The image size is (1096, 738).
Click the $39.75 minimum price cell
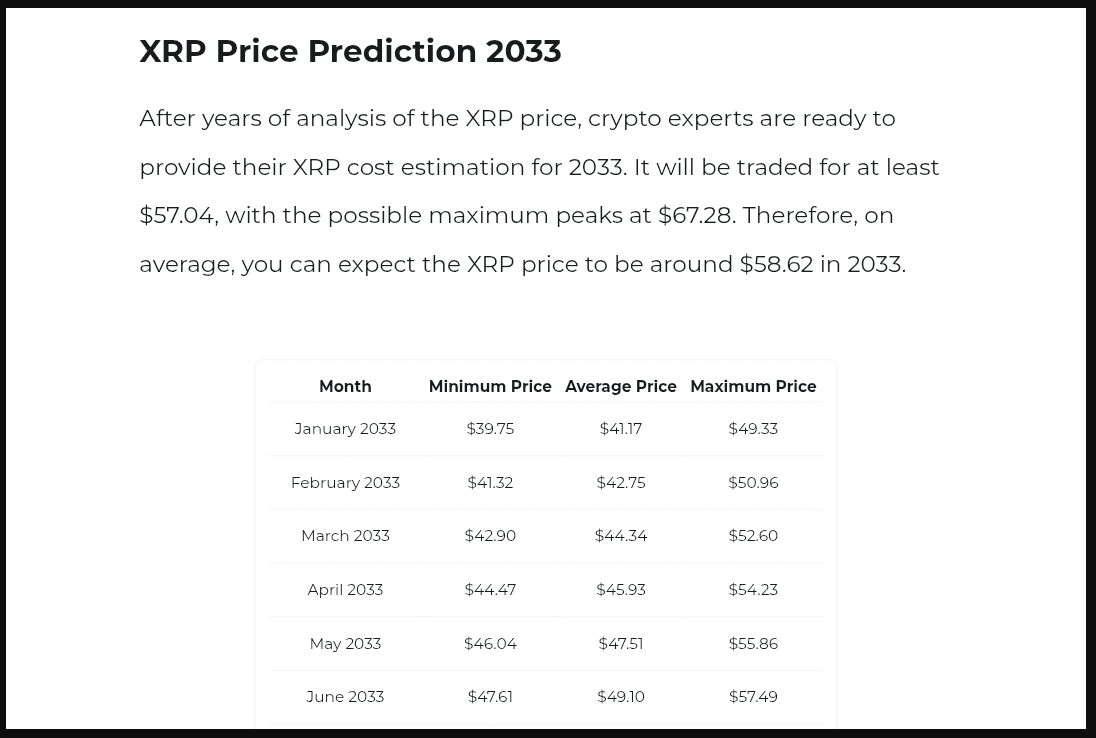pos(490,428)
